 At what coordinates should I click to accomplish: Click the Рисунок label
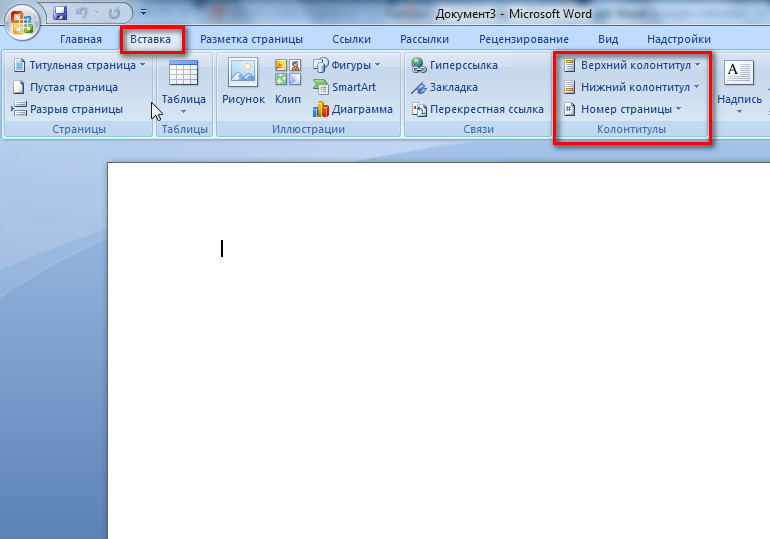[243, 99]
